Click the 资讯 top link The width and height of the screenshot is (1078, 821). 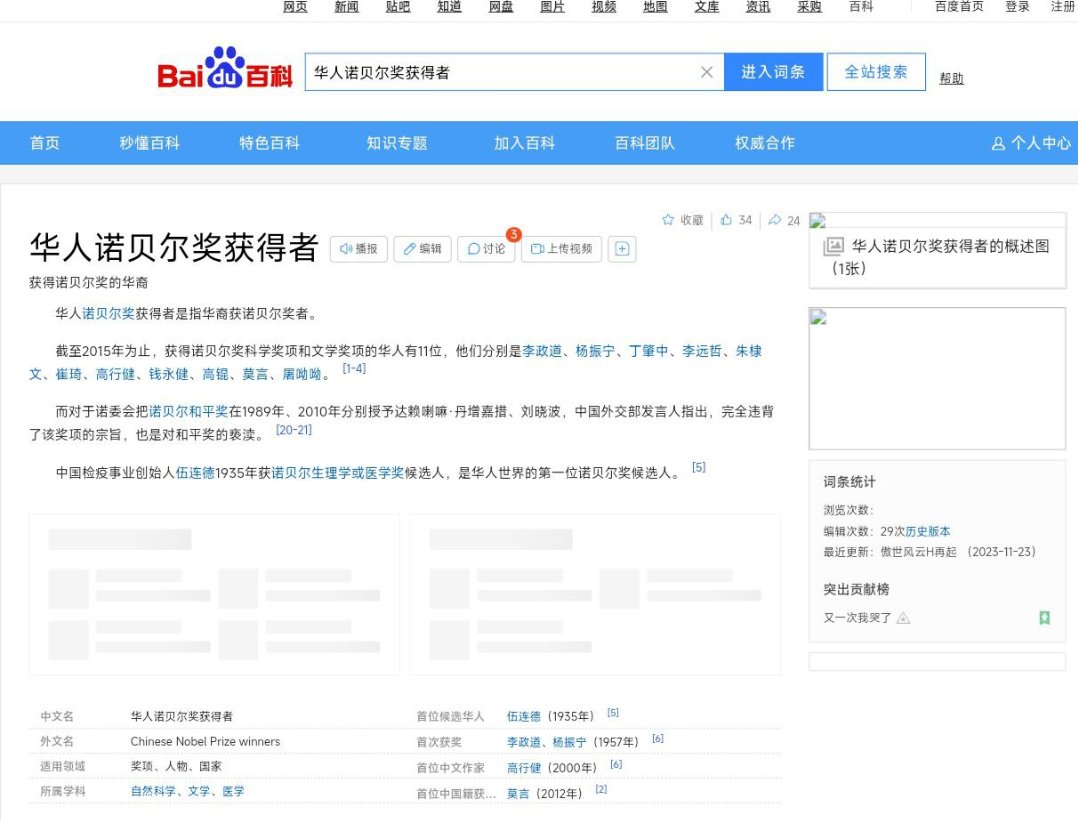coord(758,6)
